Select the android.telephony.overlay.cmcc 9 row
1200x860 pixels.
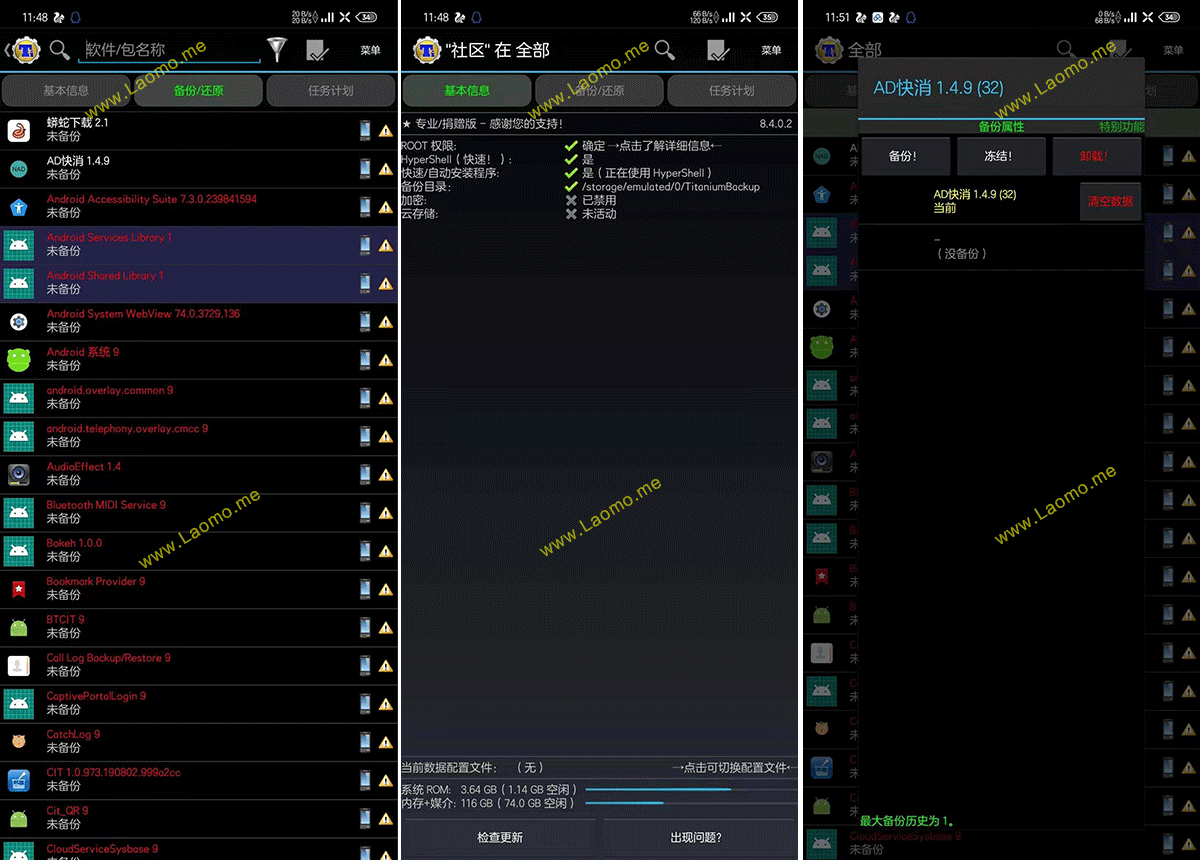pyautogui.click(x=199, y=436)
